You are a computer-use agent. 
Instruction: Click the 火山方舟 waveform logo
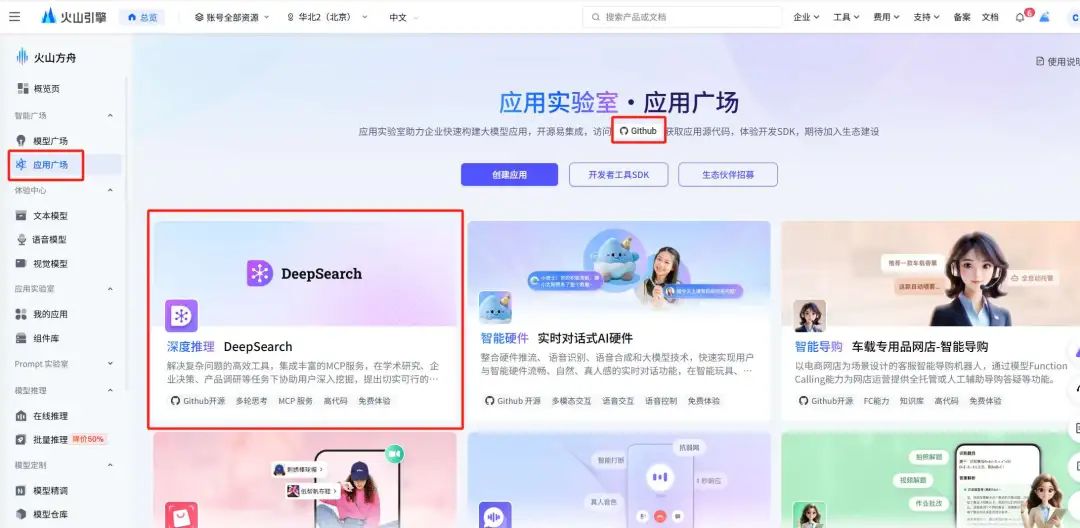(x=22, y=57)
